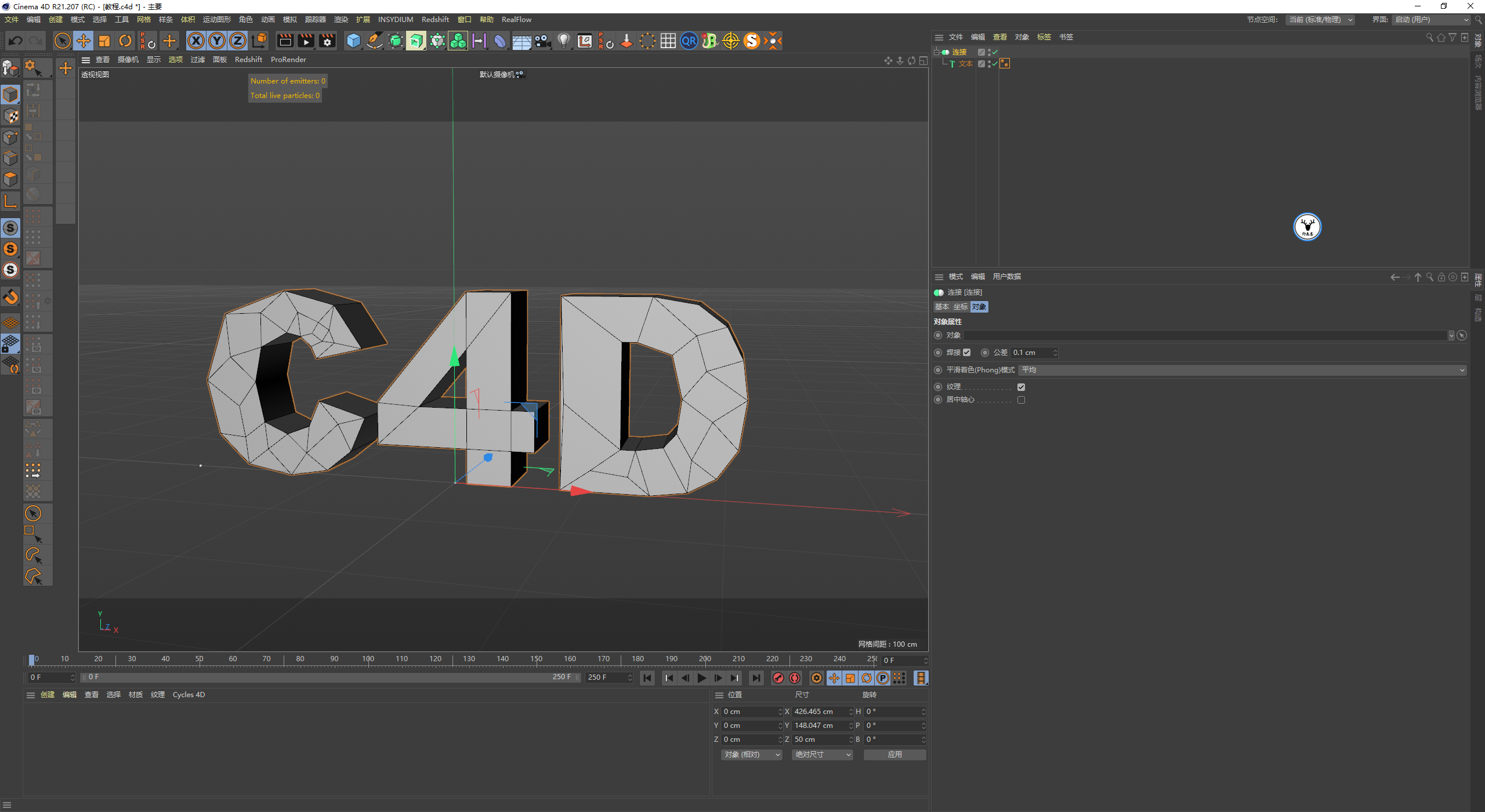1485x812 pixels.
Task: Click the 应用 apply button
Action: click(x=894, y=755)
